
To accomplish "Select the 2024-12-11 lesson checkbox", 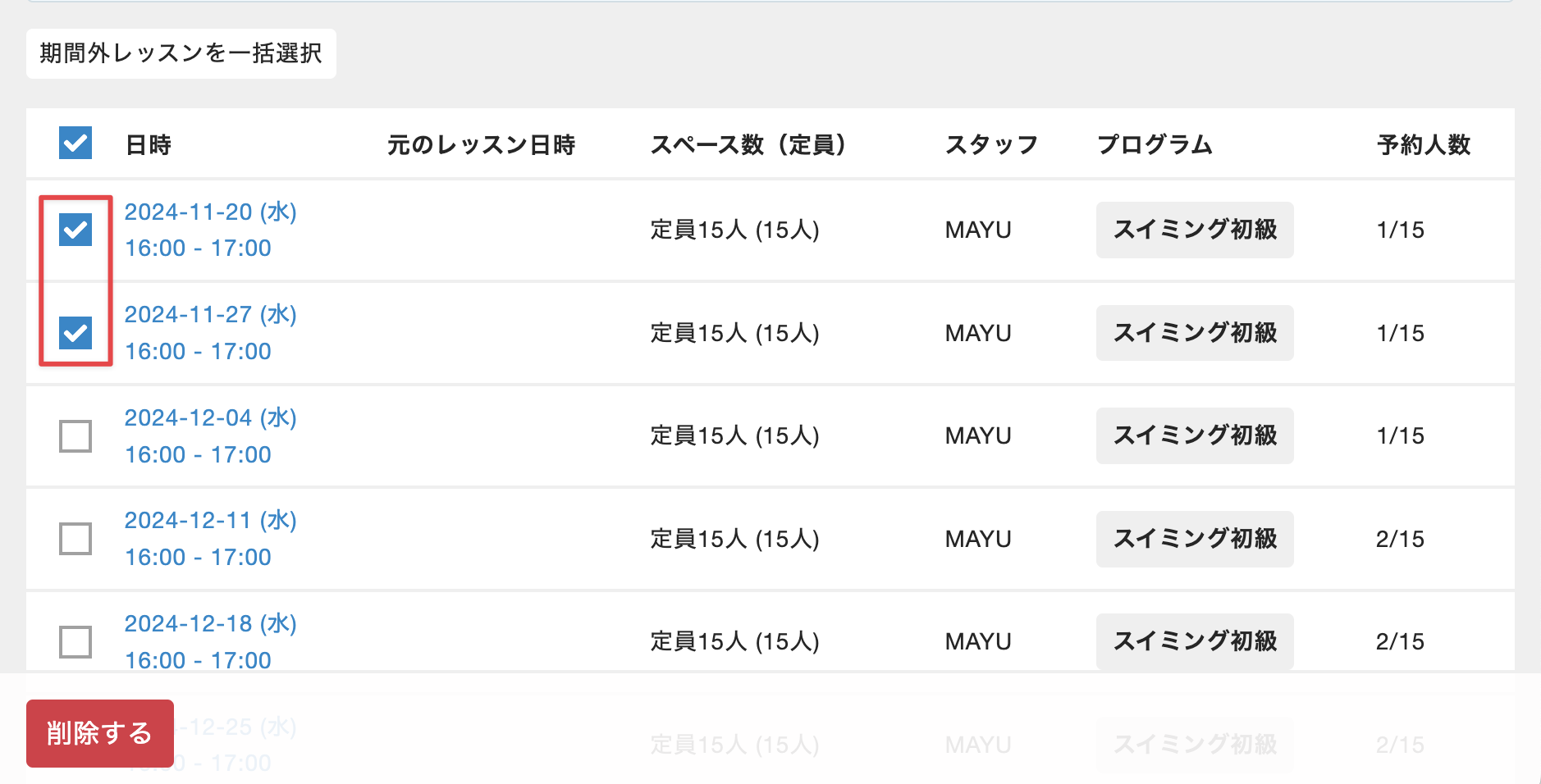I will [x=75, y=539].
